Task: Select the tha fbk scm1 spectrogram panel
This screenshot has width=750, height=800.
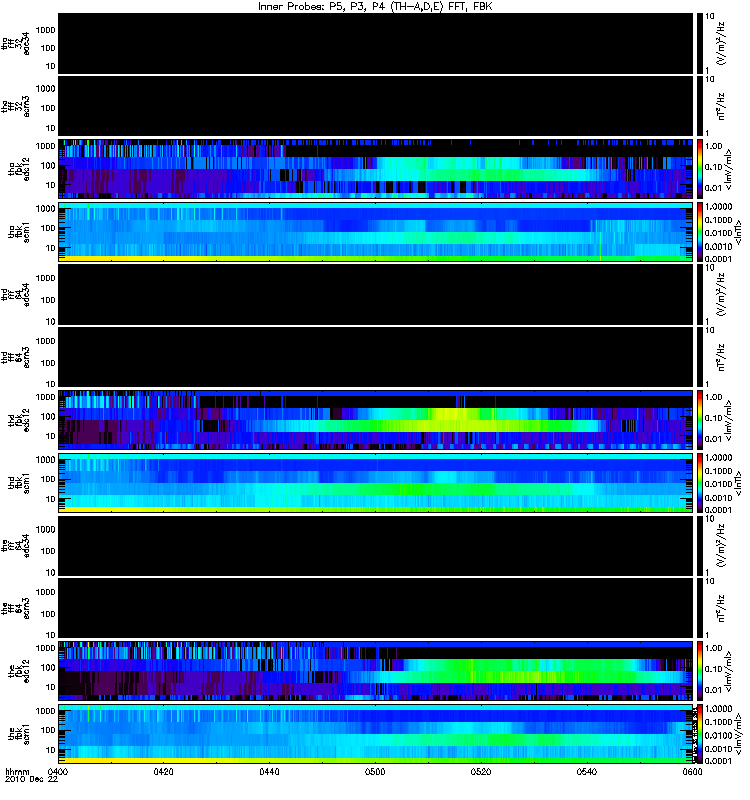Action: coord(376,232)
